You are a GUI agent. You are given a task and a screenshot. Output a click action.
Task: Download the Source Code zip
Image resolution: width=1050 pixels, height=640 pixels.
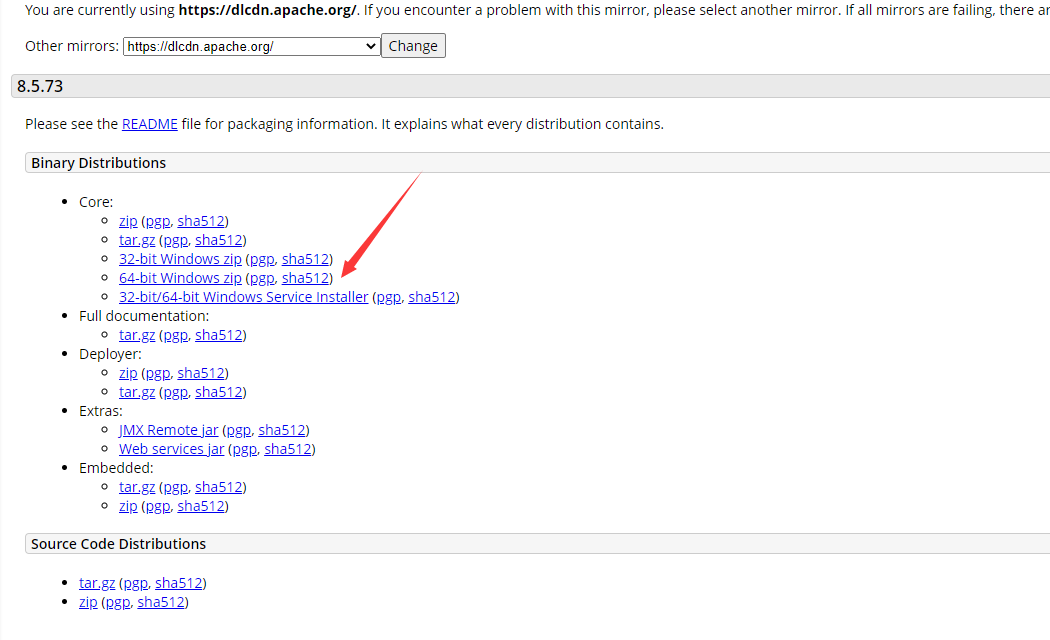click(x=88, y=602)
